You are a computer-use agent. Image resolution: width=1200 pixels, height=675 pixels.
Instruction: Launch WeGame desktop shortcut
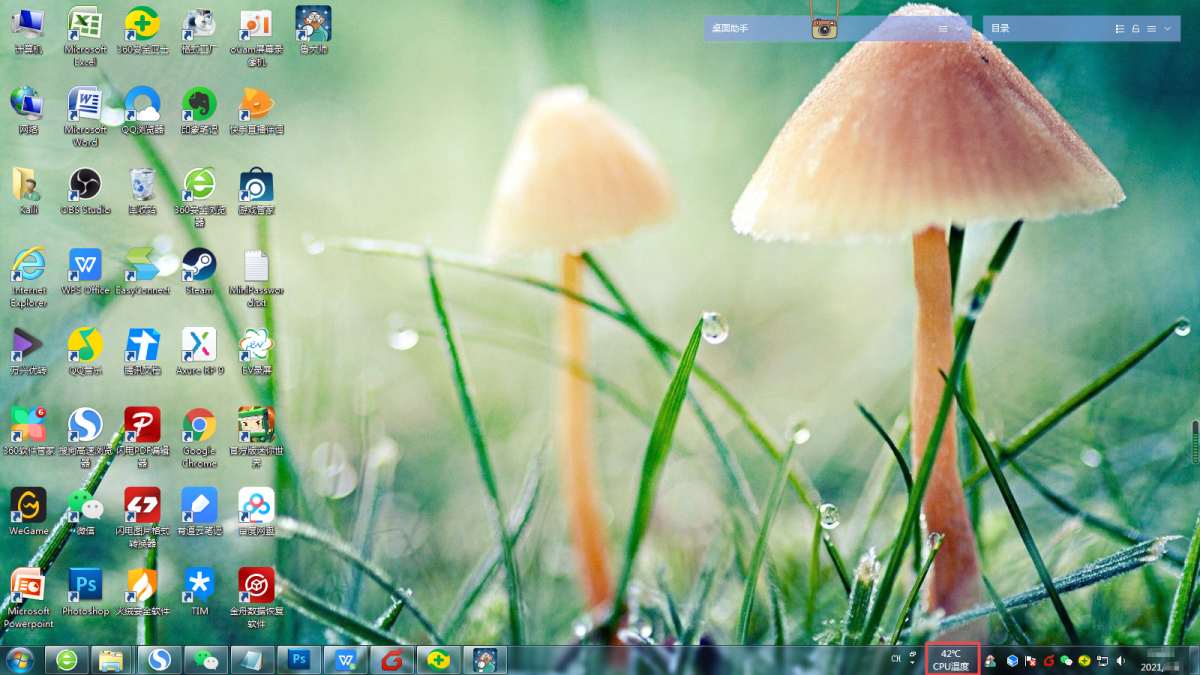pyautogui.click(x=28, y=512)
